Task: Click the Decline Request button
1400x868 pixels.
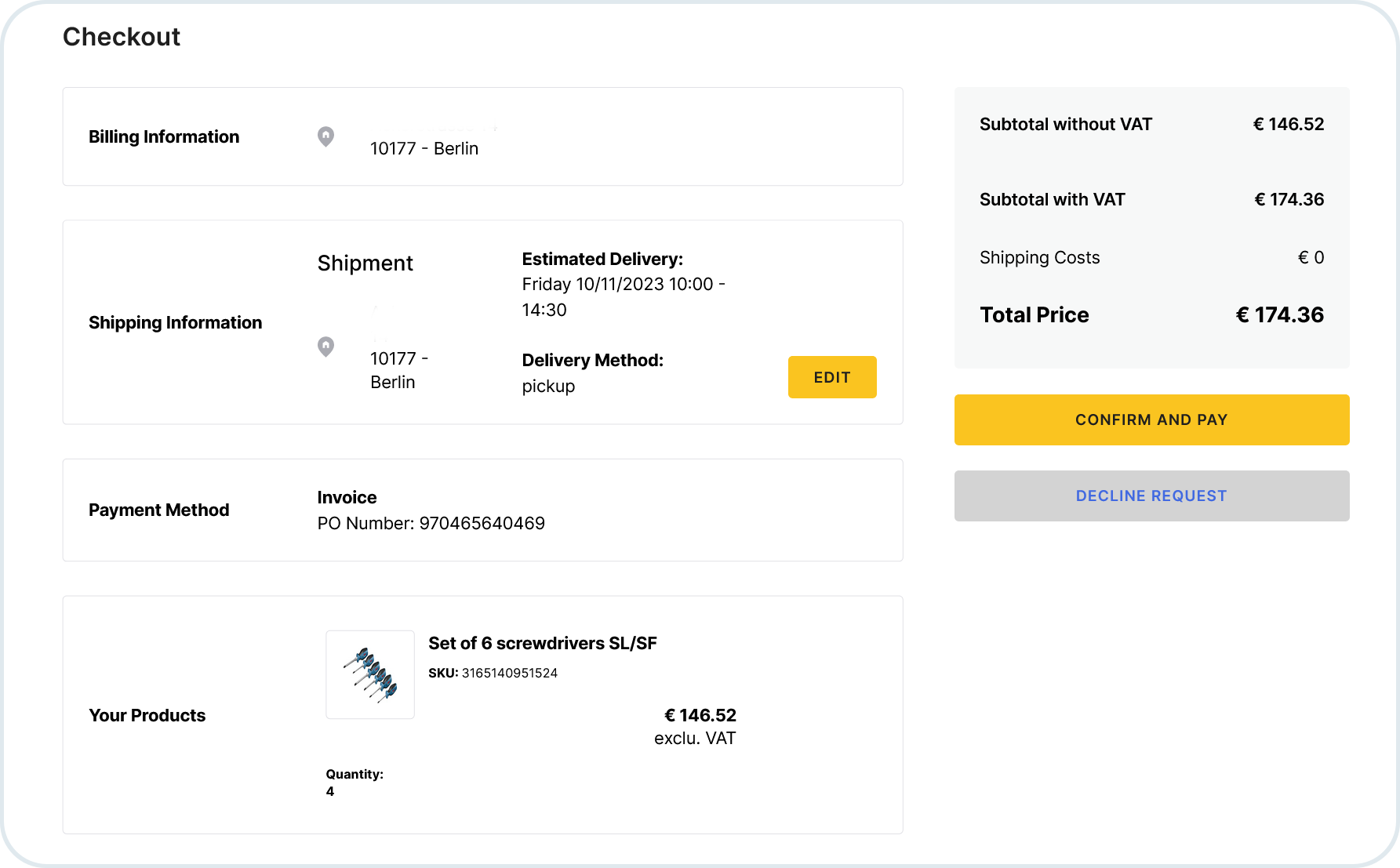Action: [1151, 496]
